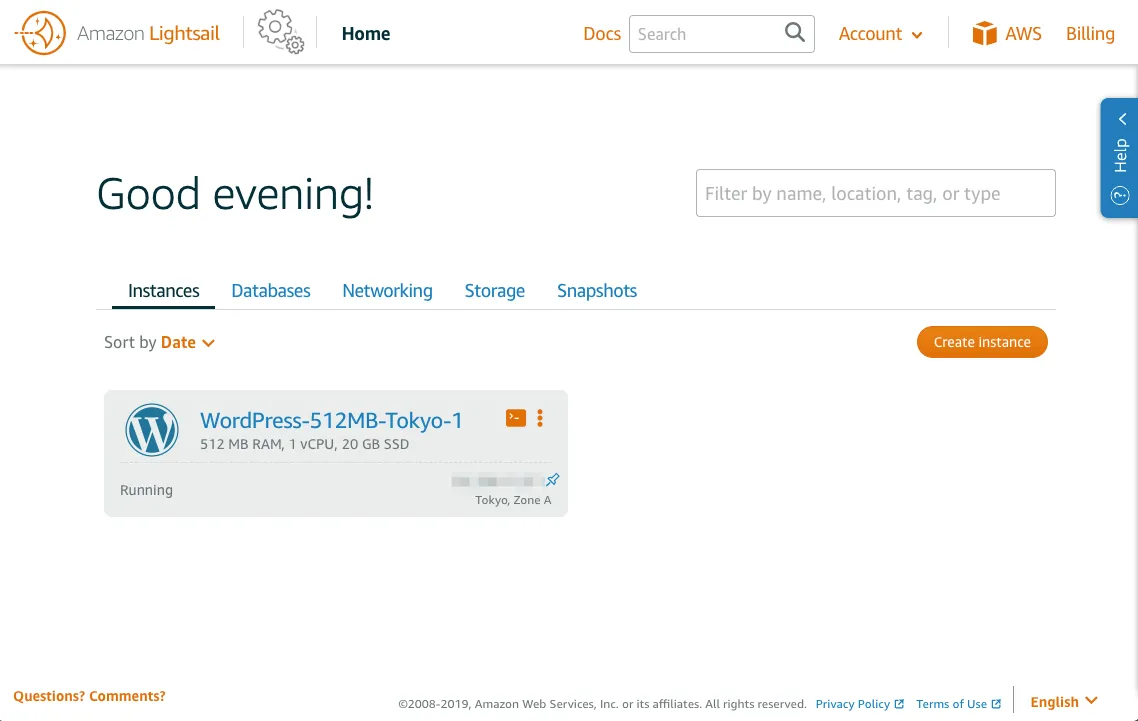Open browser SSH terminal for WordPress instance
Image resolution: width=1138 pixels, height=721 pixels.
(x=516, y=419)
